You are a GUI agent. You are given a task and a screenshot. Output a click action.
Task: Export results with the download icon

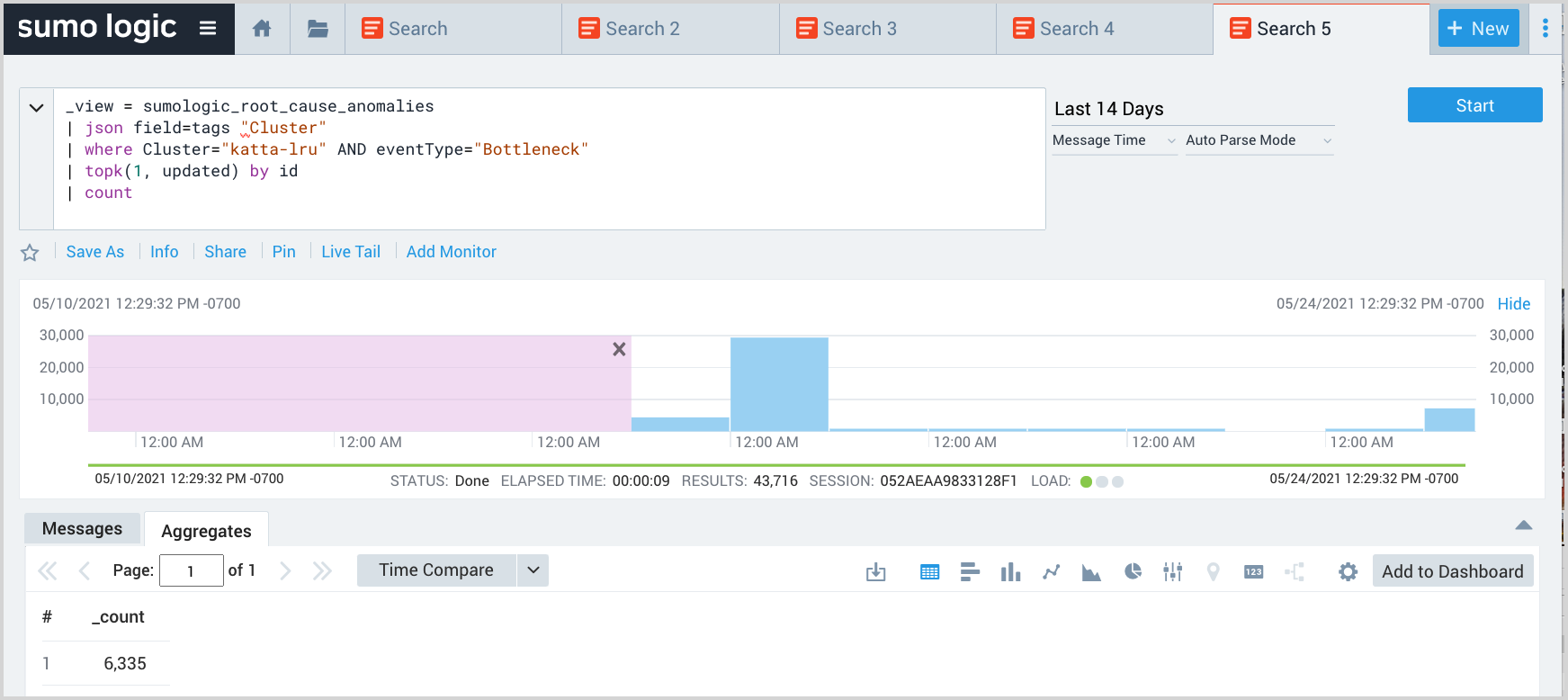pyautogui.click(x=875, y=572)
